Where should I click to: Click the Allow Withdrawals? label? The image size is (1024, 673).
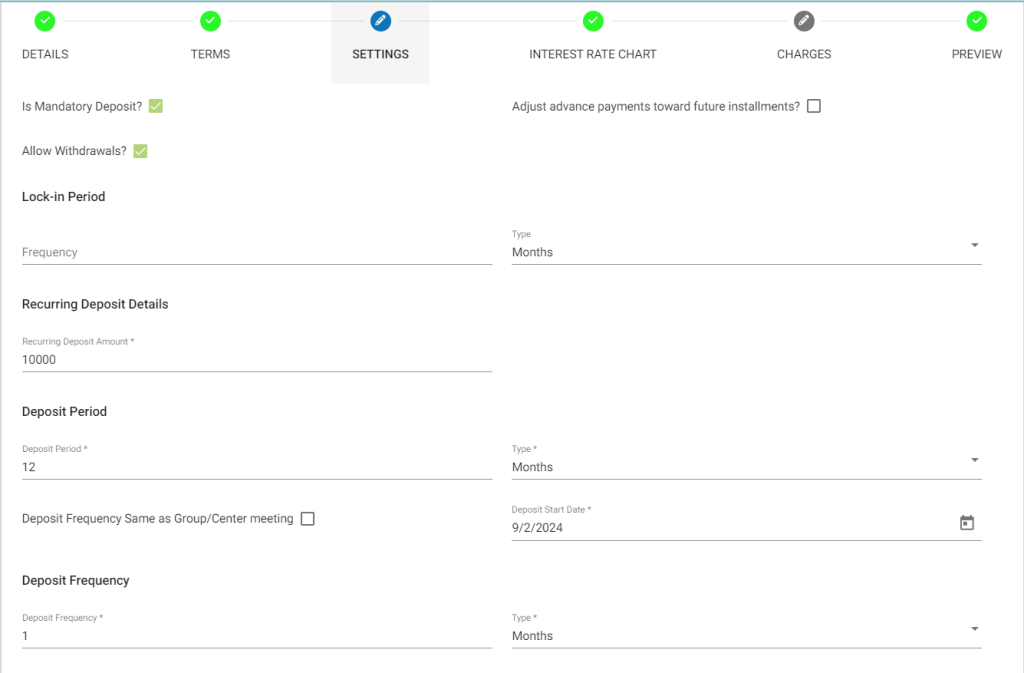[74, 151]
